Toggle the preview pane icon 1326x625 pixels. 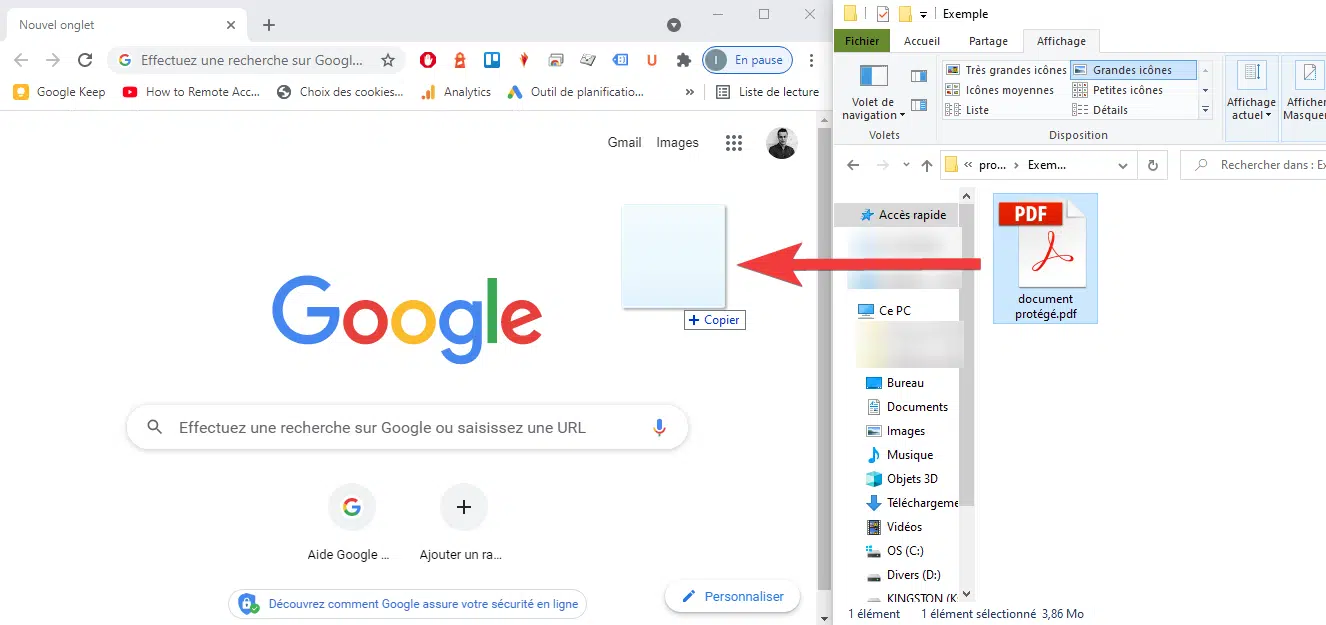coord(919,76)
